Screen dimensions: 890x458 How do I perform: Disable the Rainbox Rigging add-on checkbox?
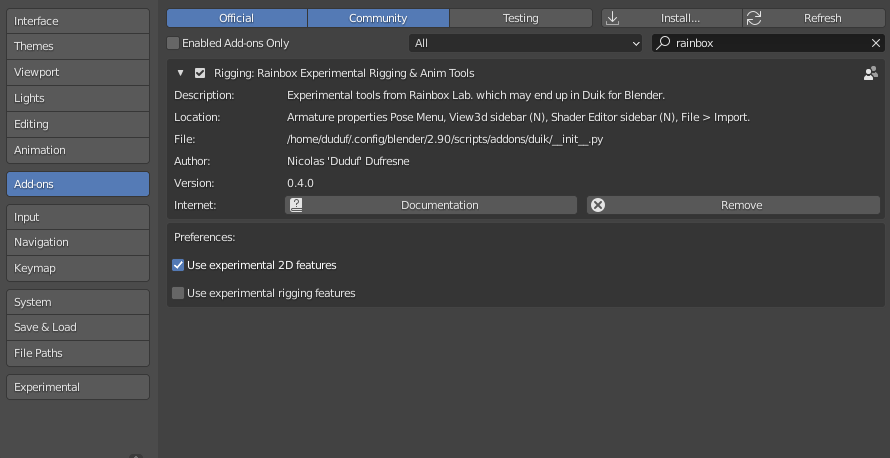(x=200, y=73)
